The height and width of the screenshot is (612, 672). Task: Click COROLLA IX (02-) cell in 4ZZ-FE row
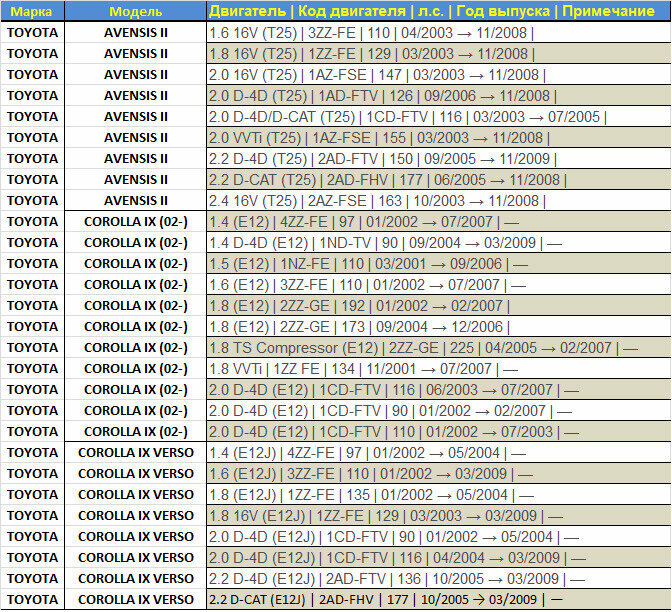[135, 222]
